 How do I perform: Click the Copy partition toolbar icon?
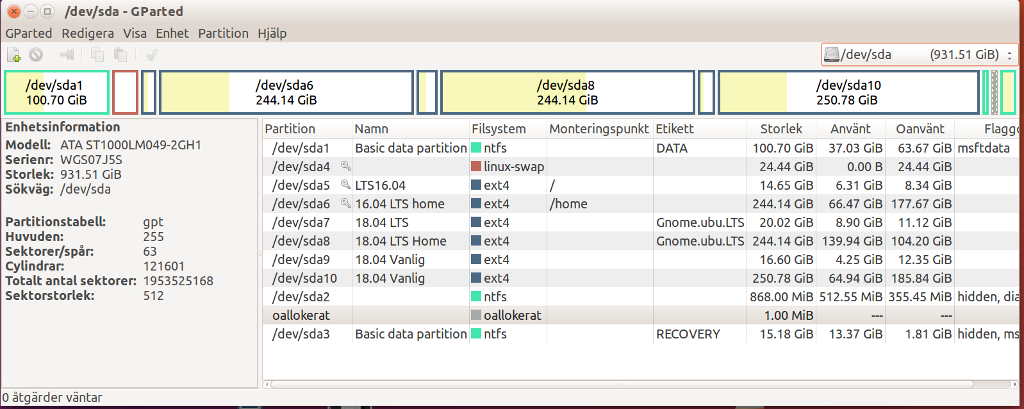pyautogui.click(x=97, y=55)
